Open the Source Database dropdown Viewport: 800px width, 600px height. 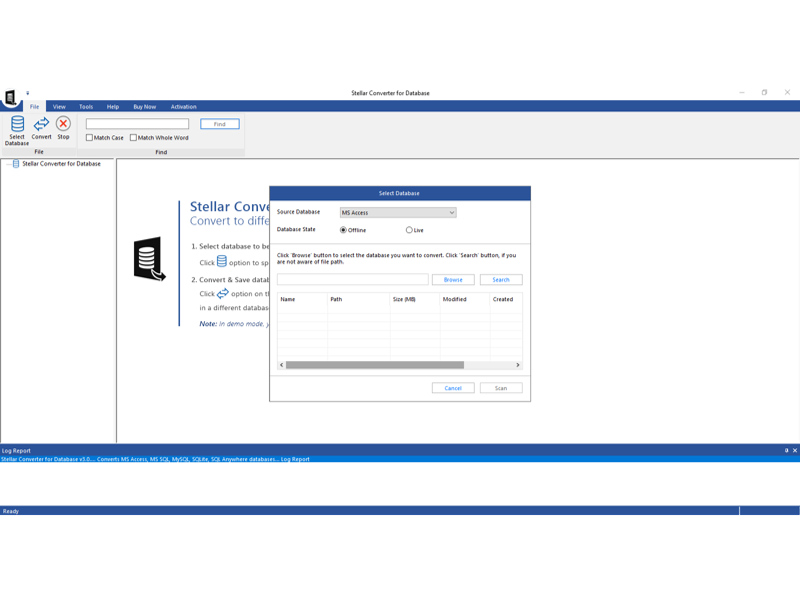pyautogui.click(x=398, y=213)
